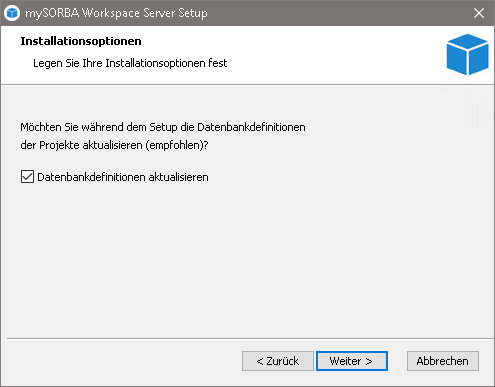
Task: Go back with the '< Zurück' button
Action: point(278,361)
